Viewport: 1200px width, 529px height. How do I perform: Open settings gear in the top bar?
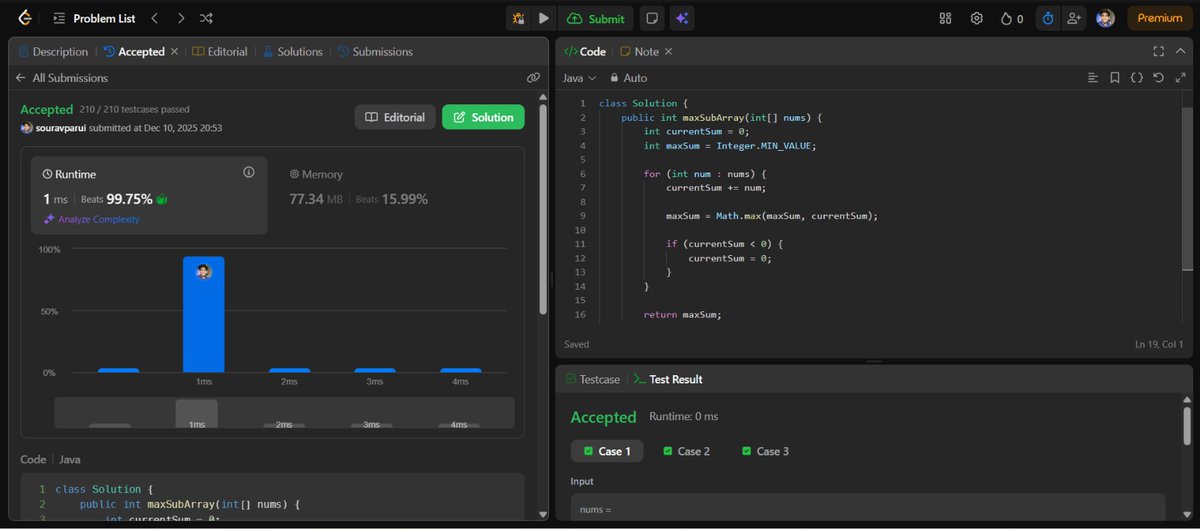pos(977,18)
